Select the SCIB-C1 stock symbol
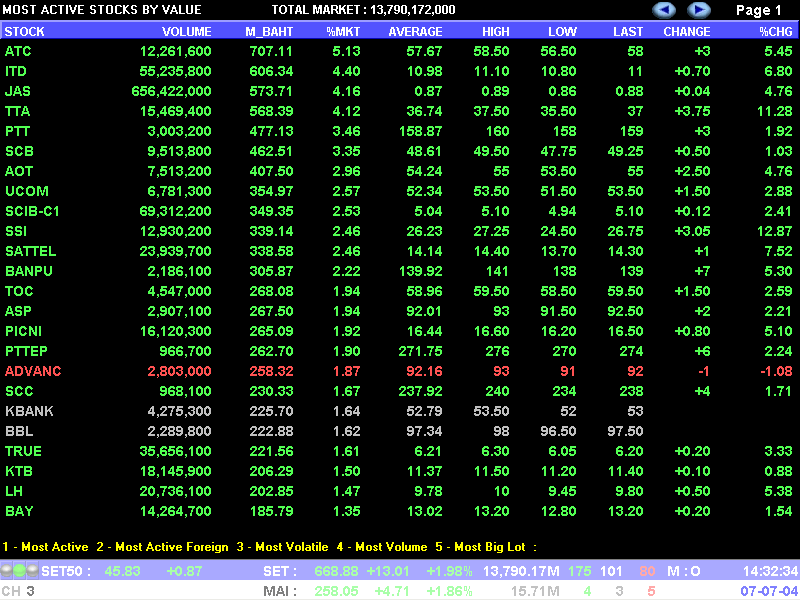Image resolution: width=800 pixels, height=600 pixels. pyautogui.click(x=32, y=211)
